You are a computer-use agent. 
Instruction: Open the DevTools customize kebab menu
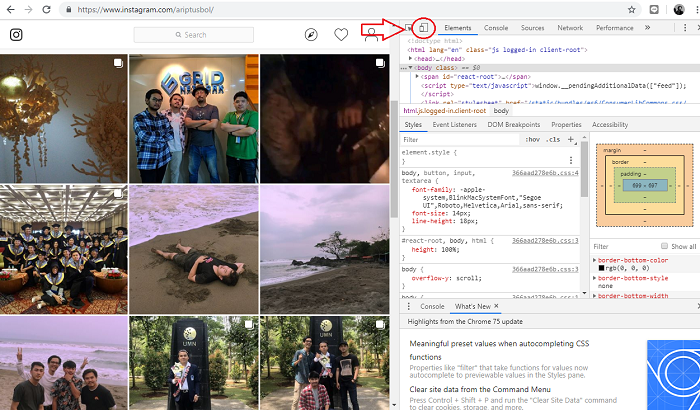coord(685,28)
